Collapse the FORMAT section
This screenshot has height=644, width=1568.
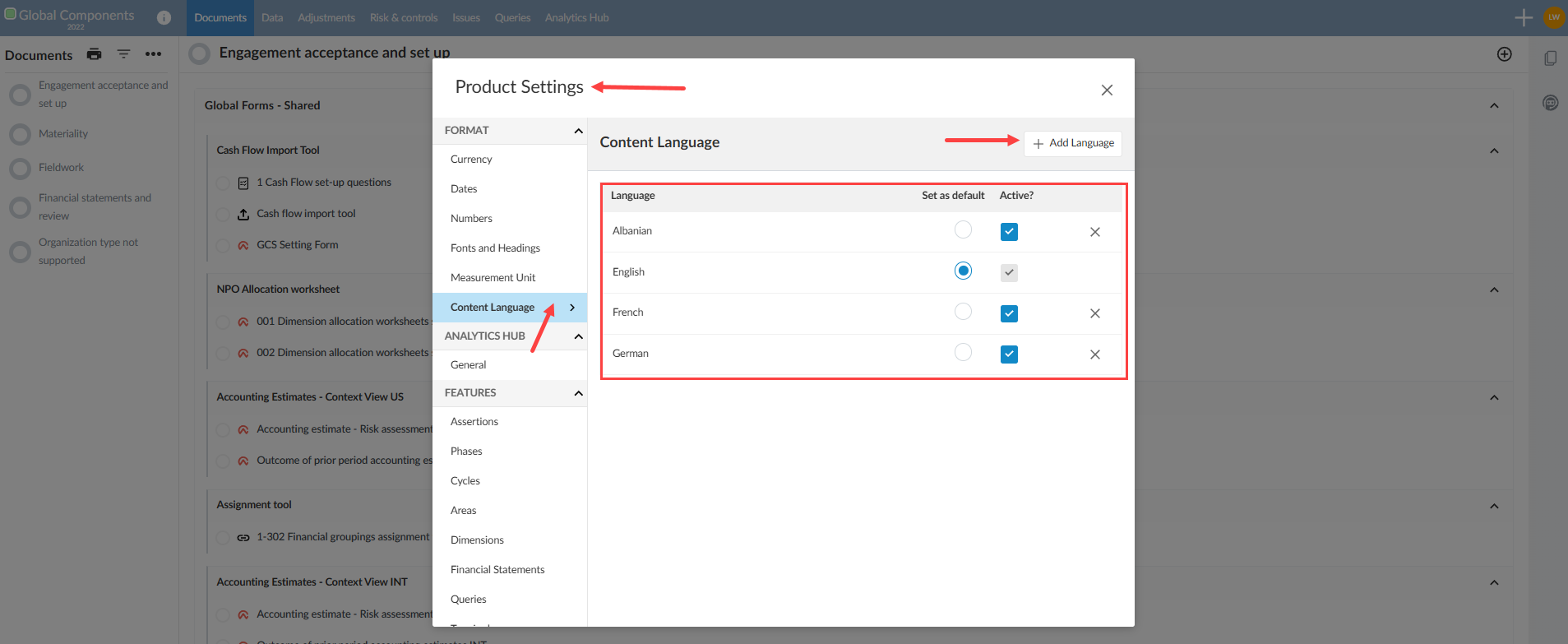tap(578, 131)
